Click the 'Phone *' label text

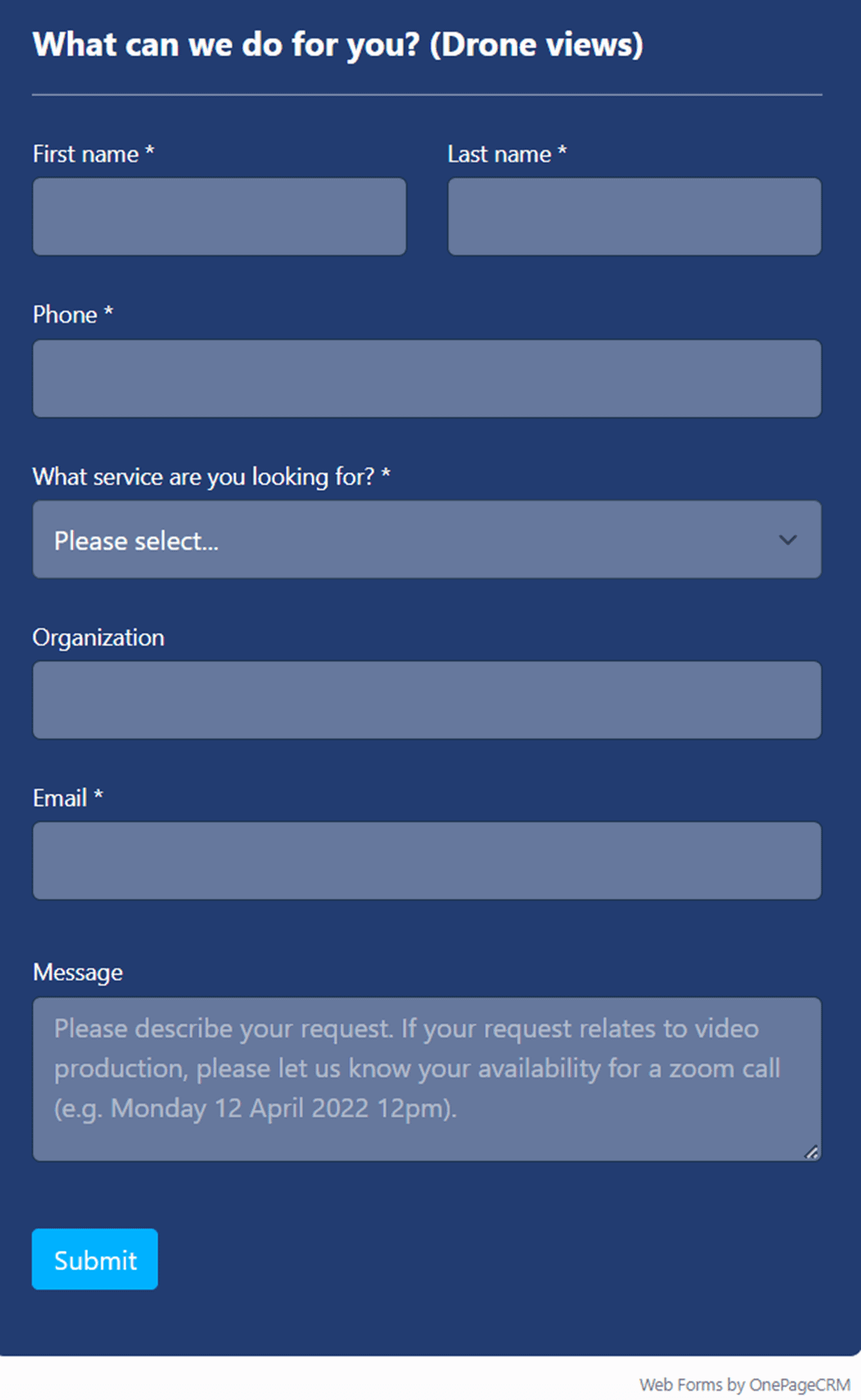[73, 315]
